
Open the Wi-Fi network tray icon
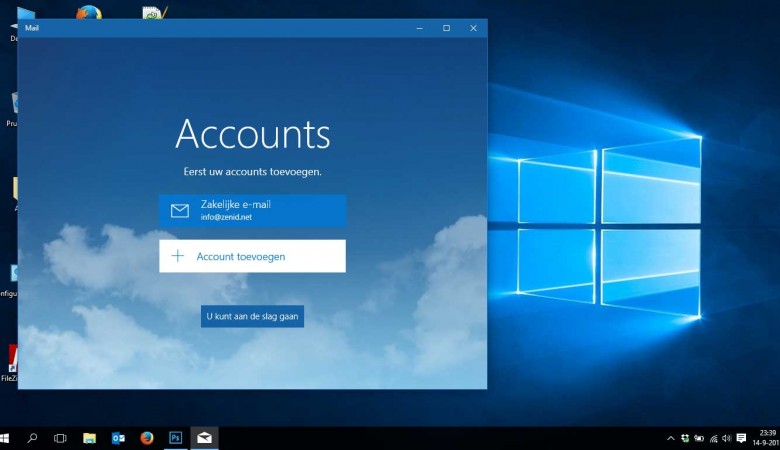tap(713, 438)
